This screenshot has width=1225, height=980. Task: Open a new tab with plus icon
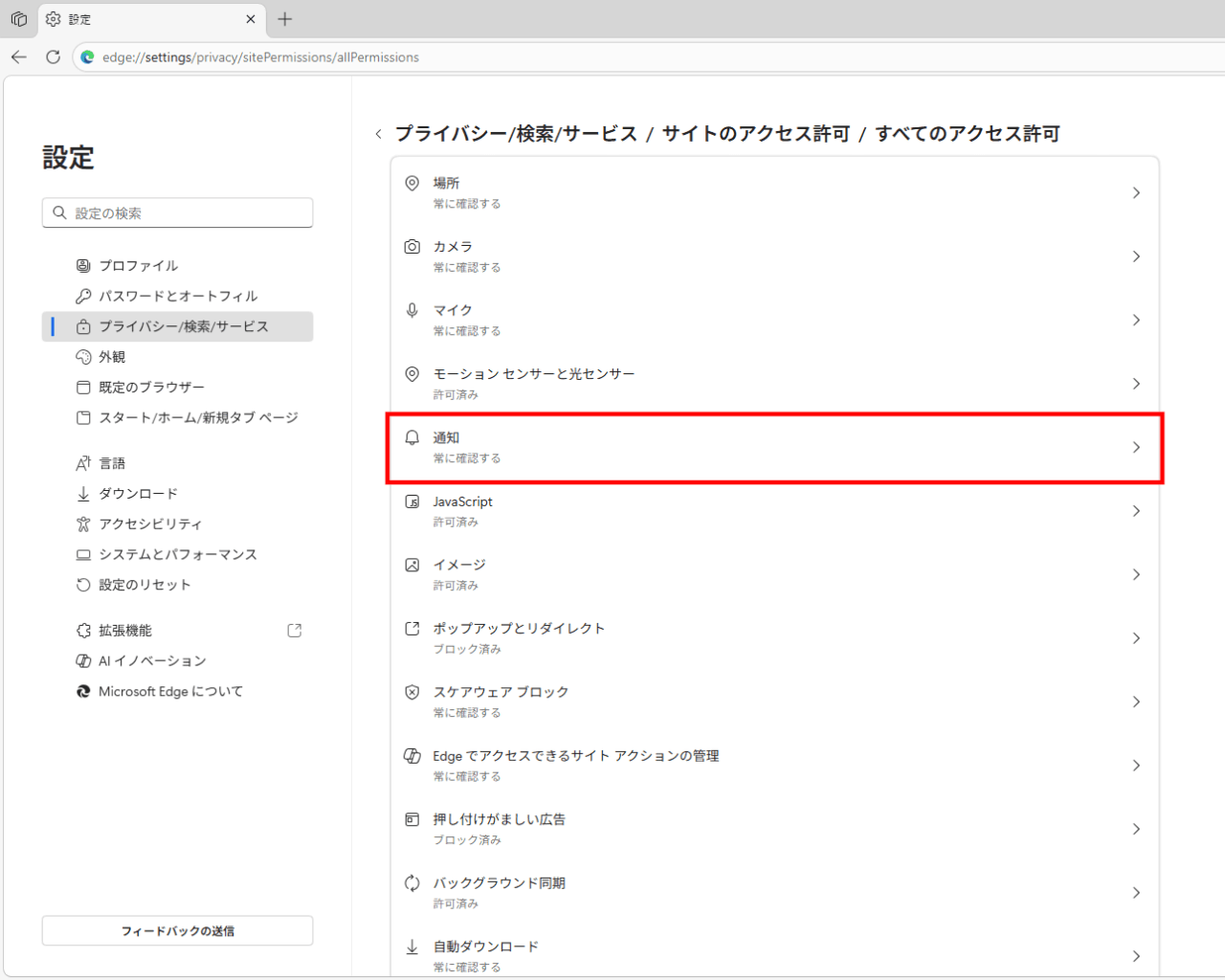(x=284, y=19)
